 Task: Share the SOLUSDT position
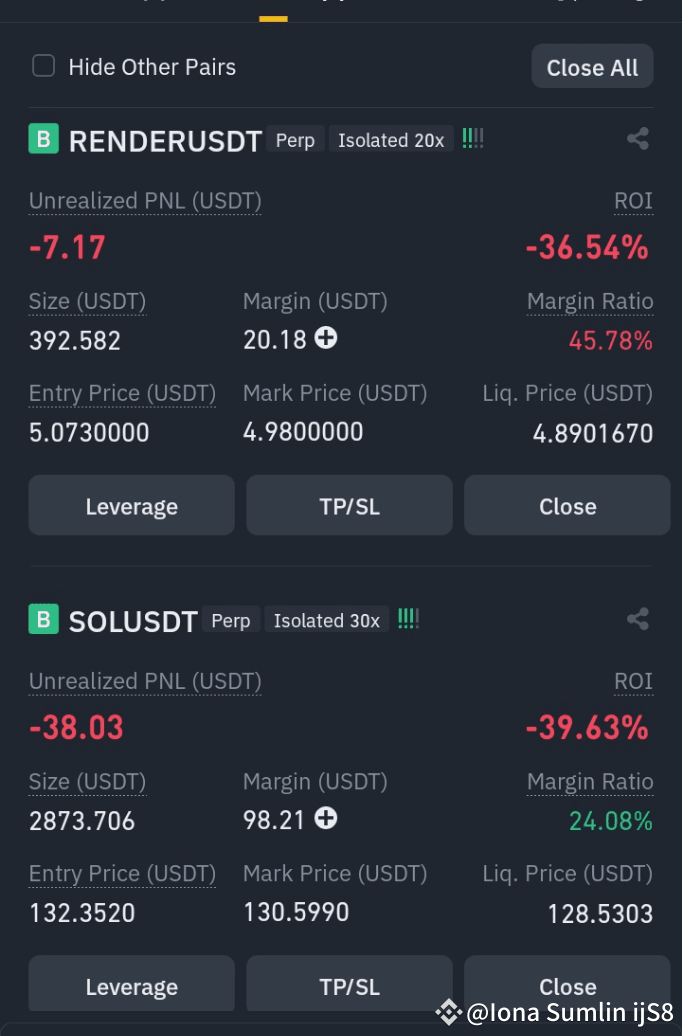tap(638, 619)
